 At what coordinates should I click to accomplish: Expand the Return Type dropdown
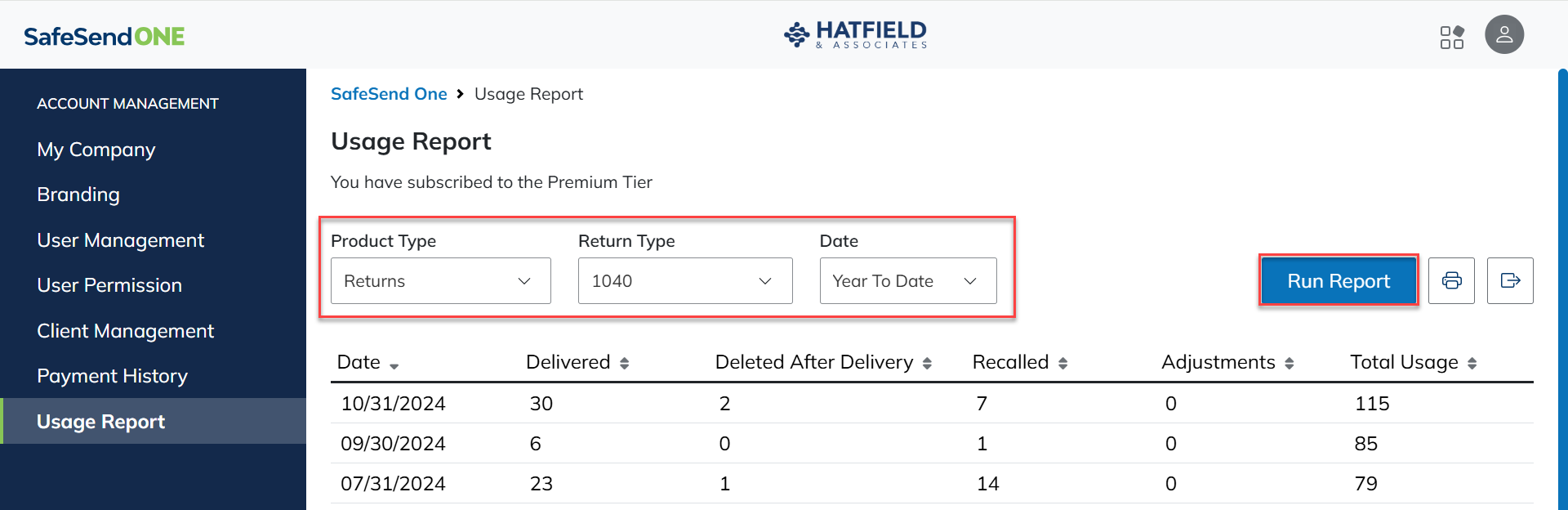pyautogui.click(x=684, y=281)
